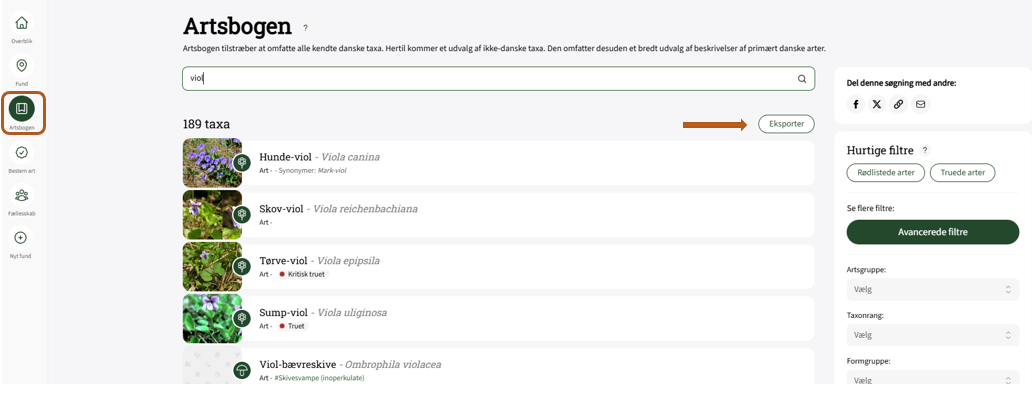
Task: Toggle the Rødlistede arter filter
Action: [885, 173]
